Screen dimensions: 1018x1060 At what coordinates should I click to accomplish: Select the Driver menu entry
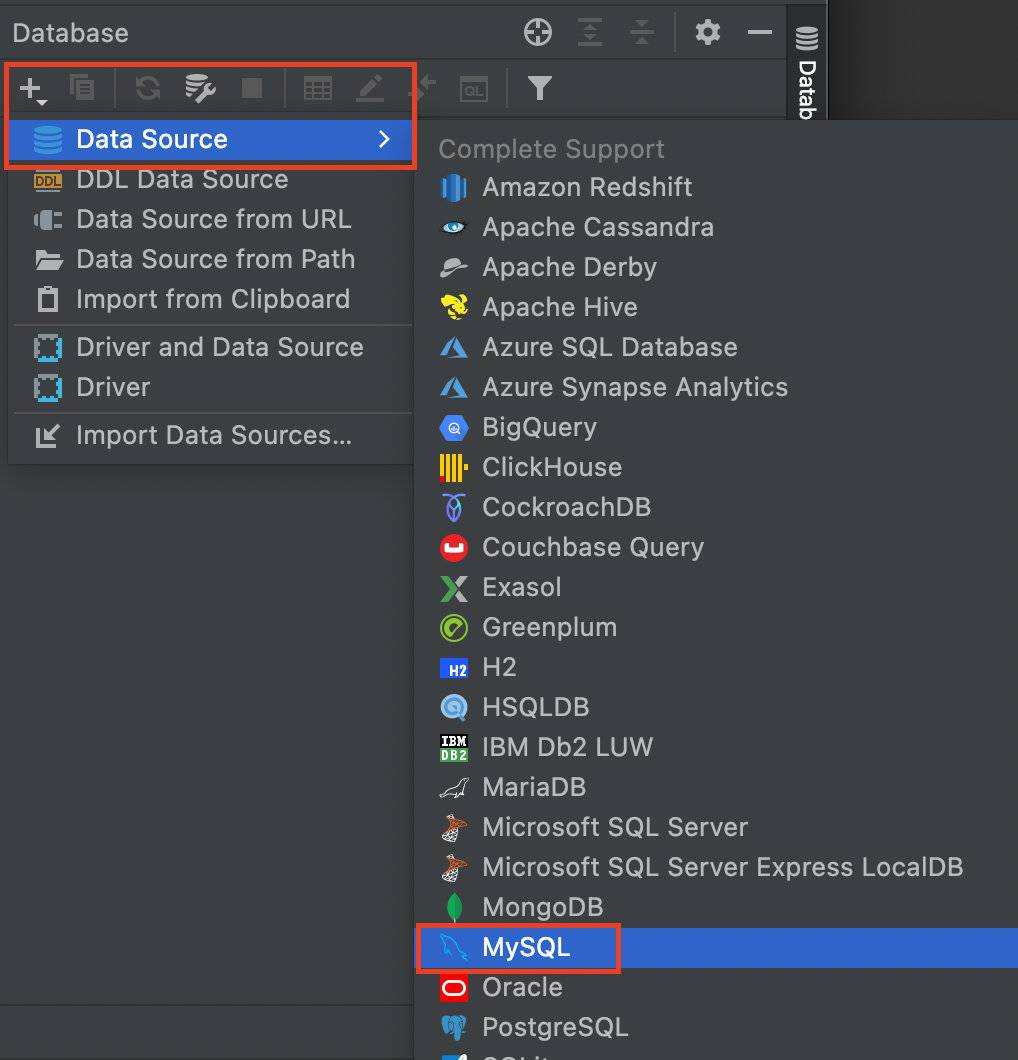click(x=211, y=387)
